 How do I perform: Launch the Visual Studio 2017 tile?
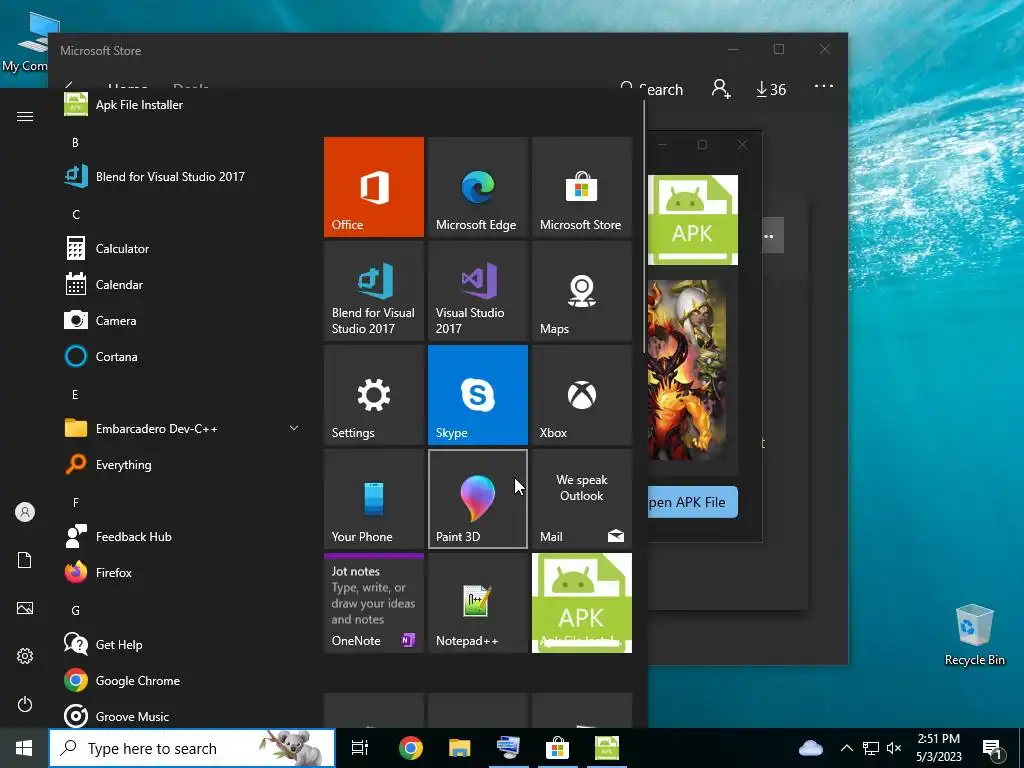tap(477, 291)
